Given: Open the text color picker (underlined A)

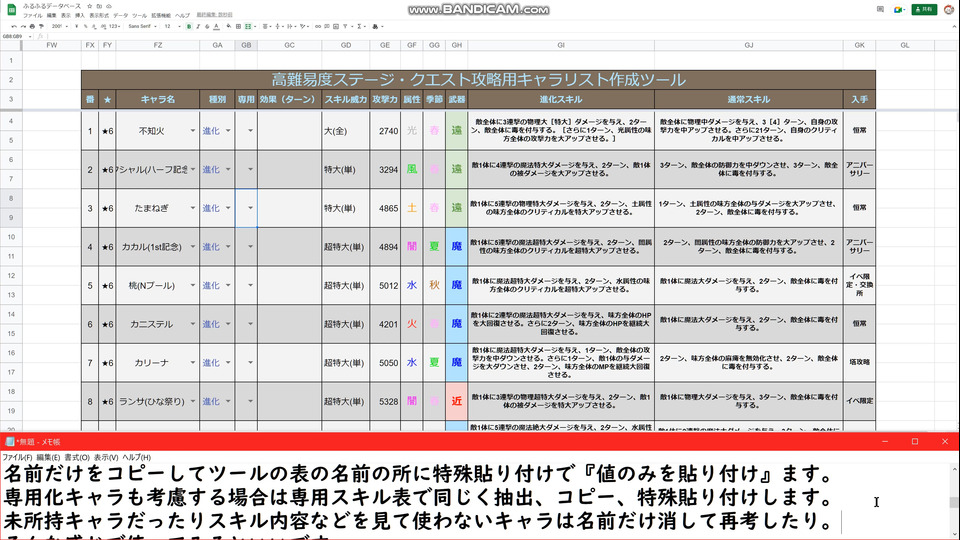Looking at the screenshot, I should pos(216,26).
